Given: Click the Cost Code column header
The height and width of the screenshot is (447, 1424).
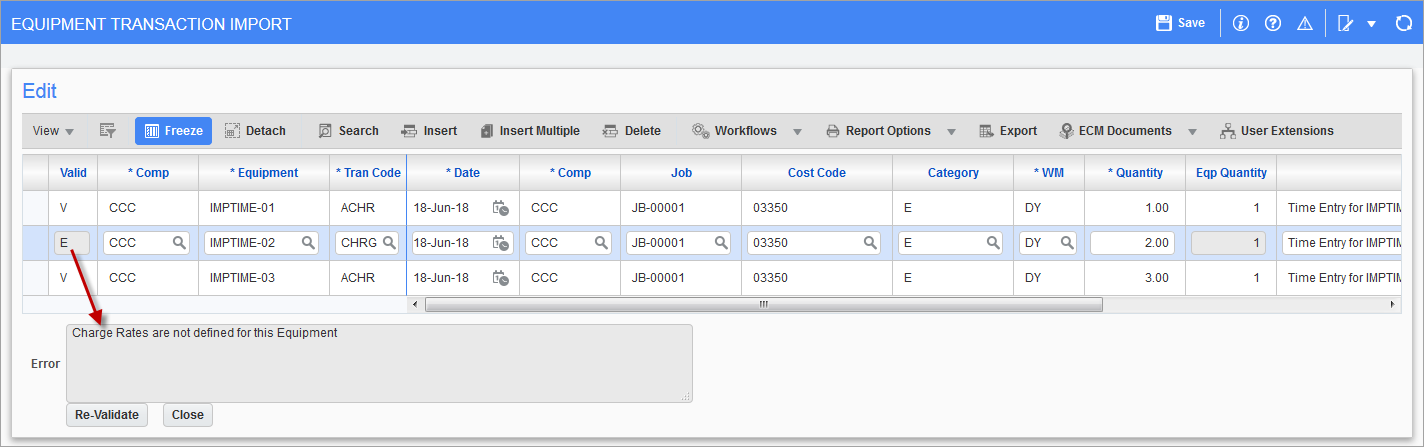Looking at the screenshot, I should tap(817, 173).
